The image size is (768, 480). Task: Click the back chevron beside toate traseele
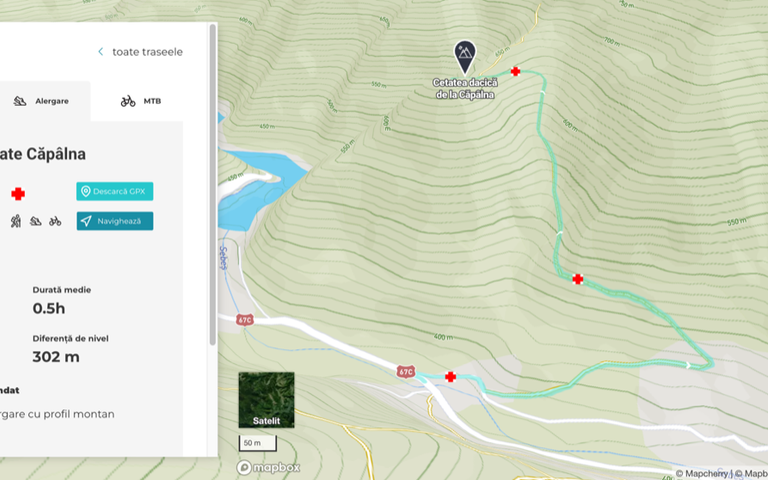(x=100, y=52)
